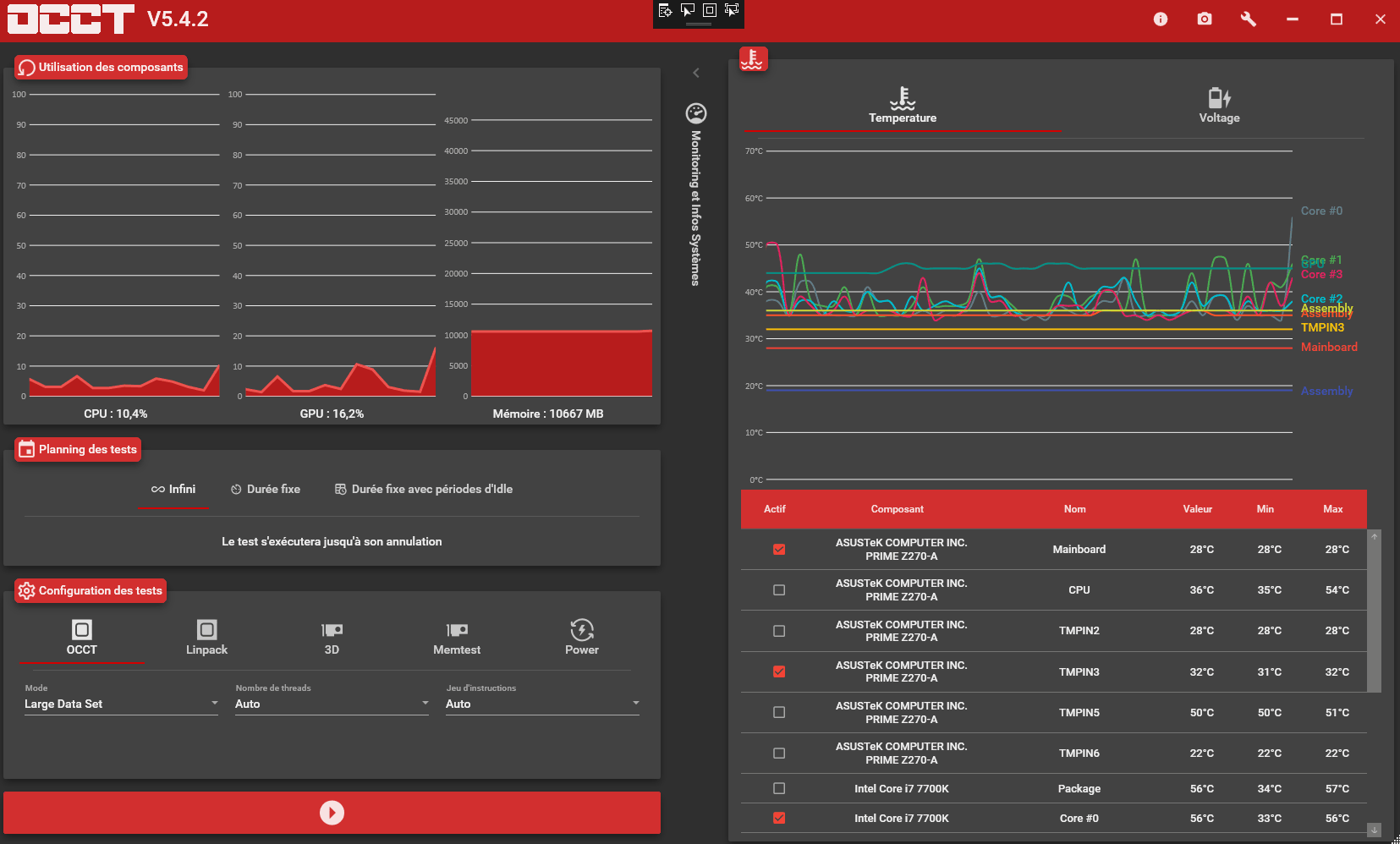Expand the Nombre de threads dropdown
1400x844 pixels.
(x=332, y=704)
